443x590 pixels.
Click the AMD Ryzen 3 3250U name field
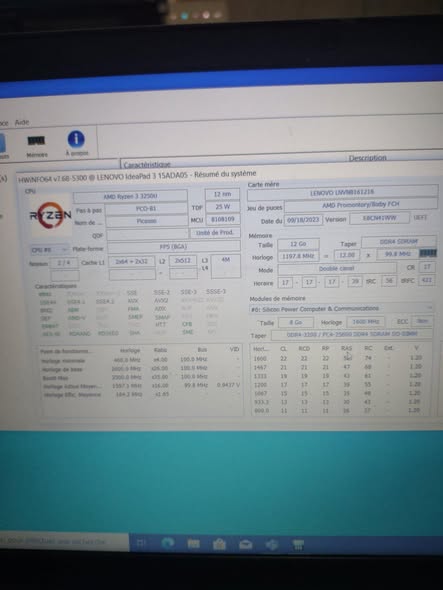130,196
